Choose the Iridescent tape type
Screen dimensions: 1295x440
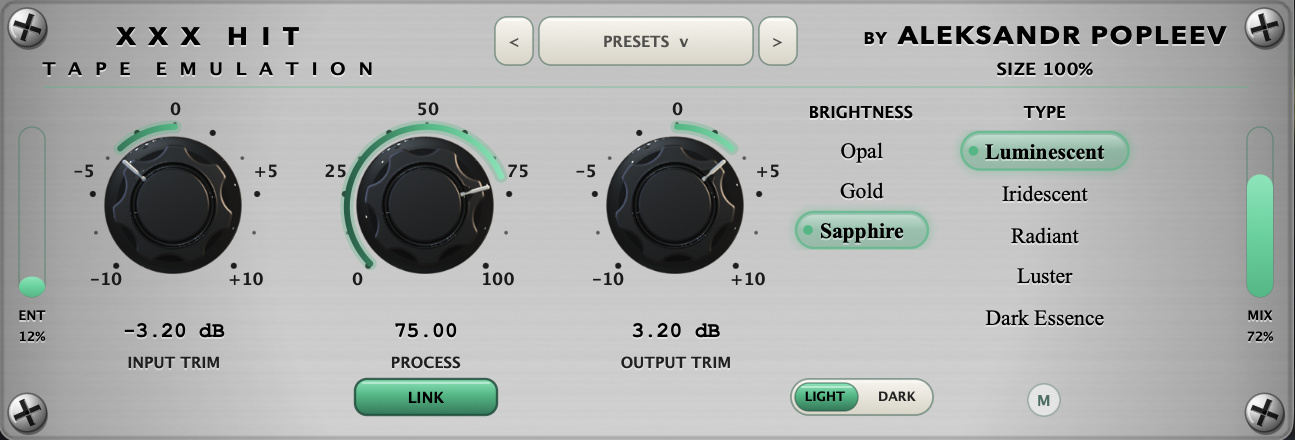[x=1045, y=194]
